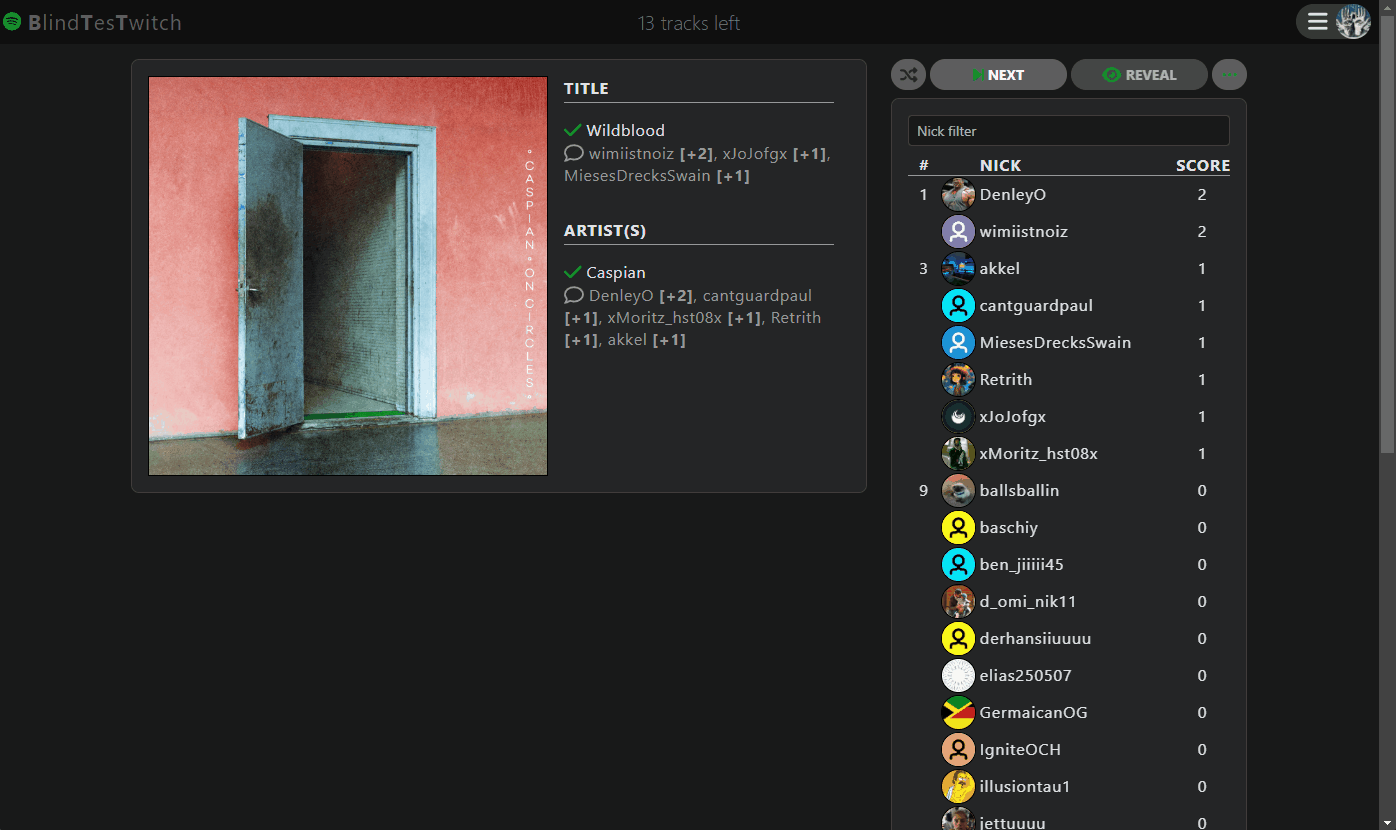Image resolution: width=1396 pixels, height=830 pixels.
Task: Click the shuffle icon button
Action: click(x=908, y=75)
